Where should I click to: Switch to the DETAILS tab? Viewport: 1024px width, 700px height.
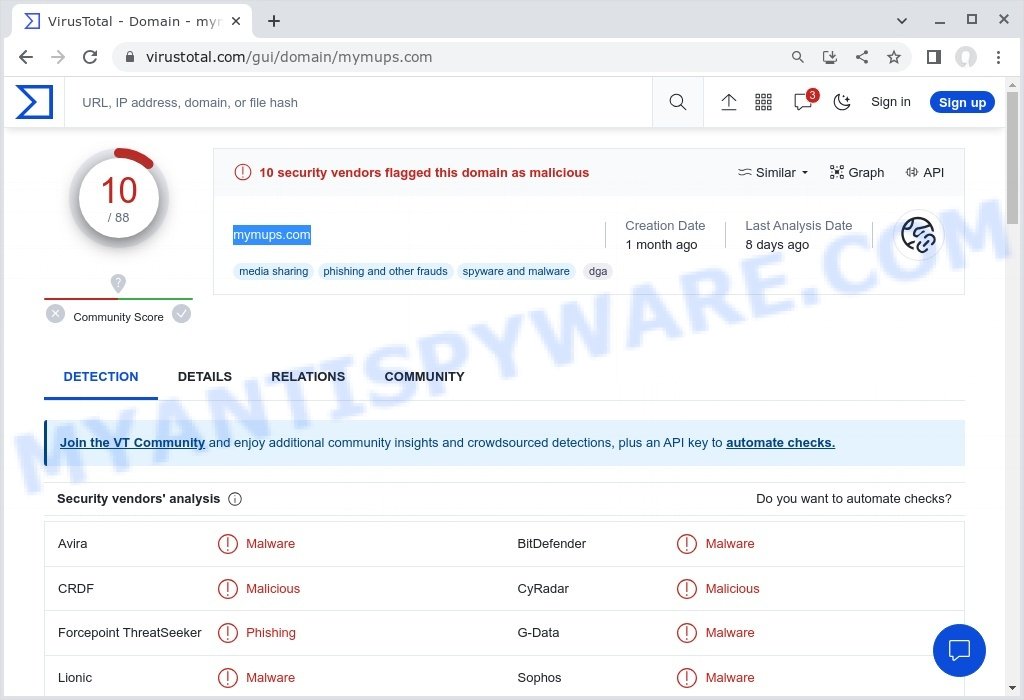click(204, 377)
